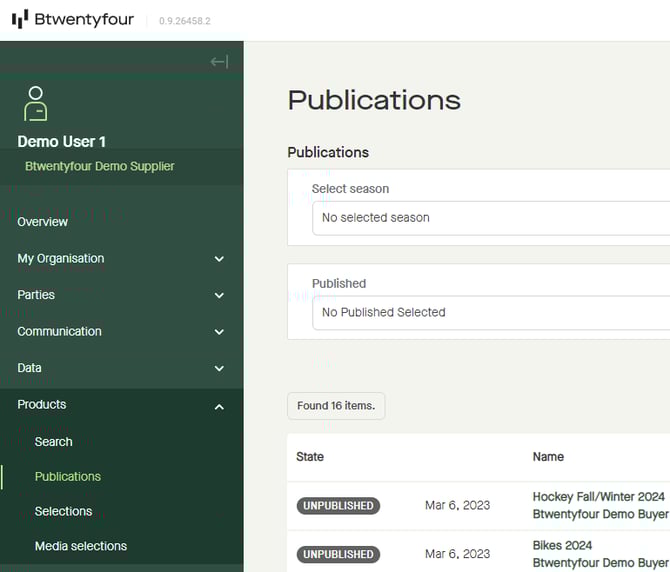Go to Publications in sidebar

68,477
